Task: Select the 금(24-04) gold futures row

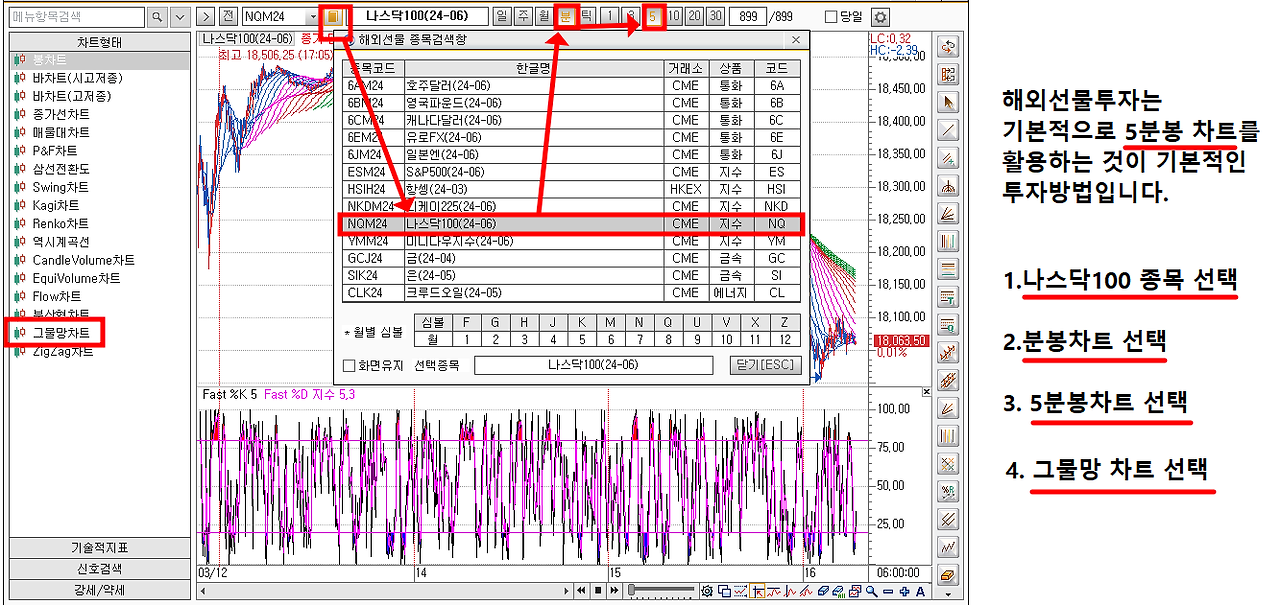Action: (571, 258)
